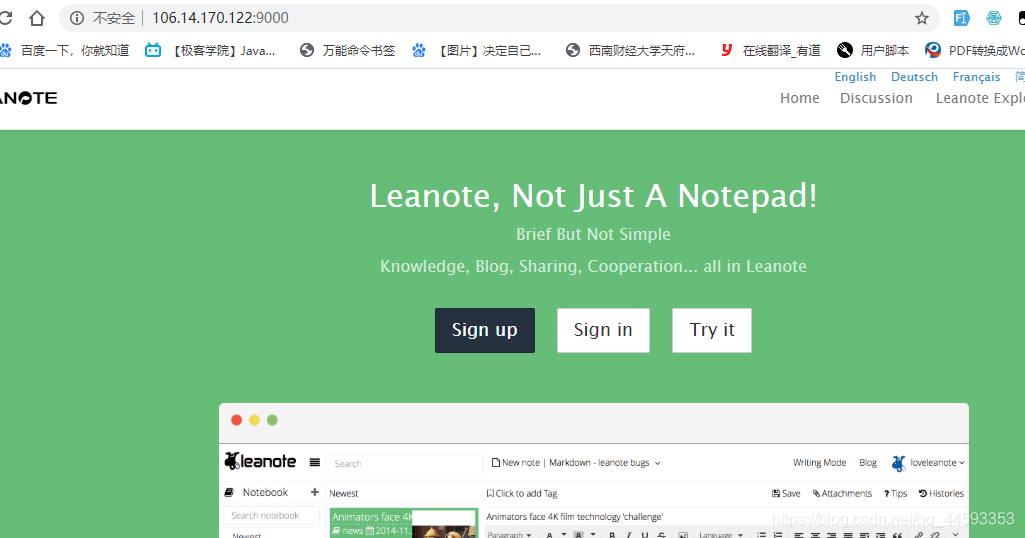The image size is (1025, 538).
Task: Click the address bar URL 106.14.170.122:9000
Action: coord(220,18)
